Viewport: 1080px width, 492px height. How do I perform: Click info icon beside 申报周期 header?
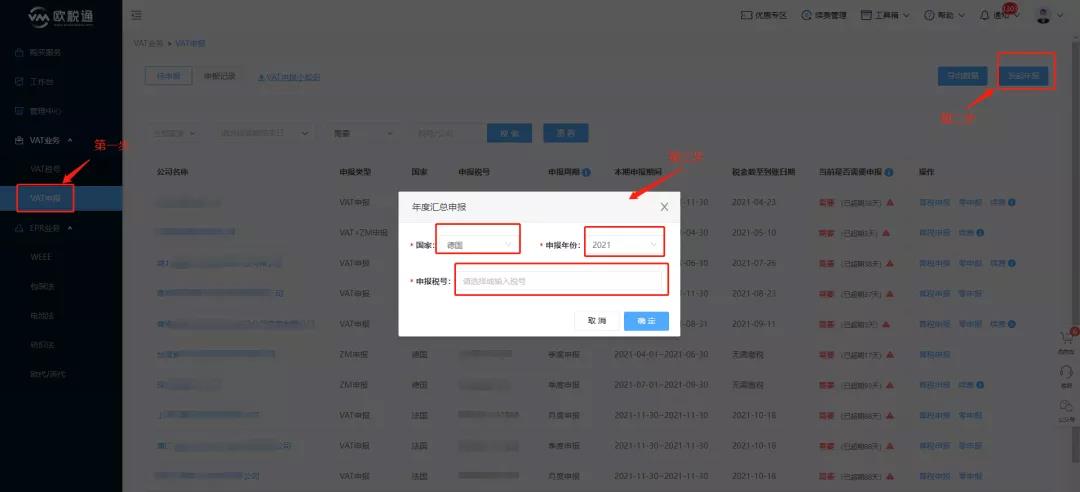point(586,172)
